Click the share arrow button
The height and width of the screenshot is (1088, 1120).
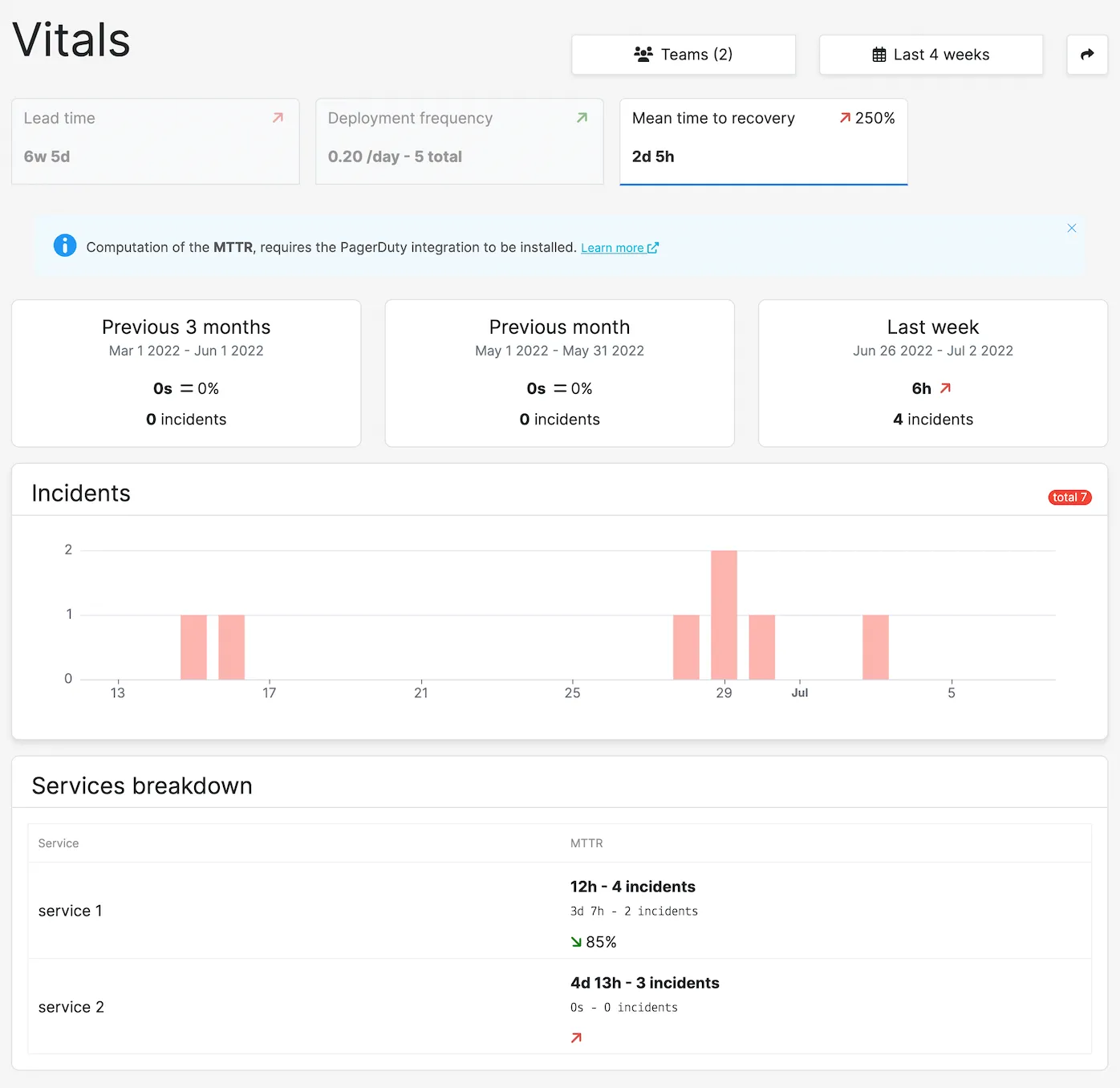tap(1087, 55)
